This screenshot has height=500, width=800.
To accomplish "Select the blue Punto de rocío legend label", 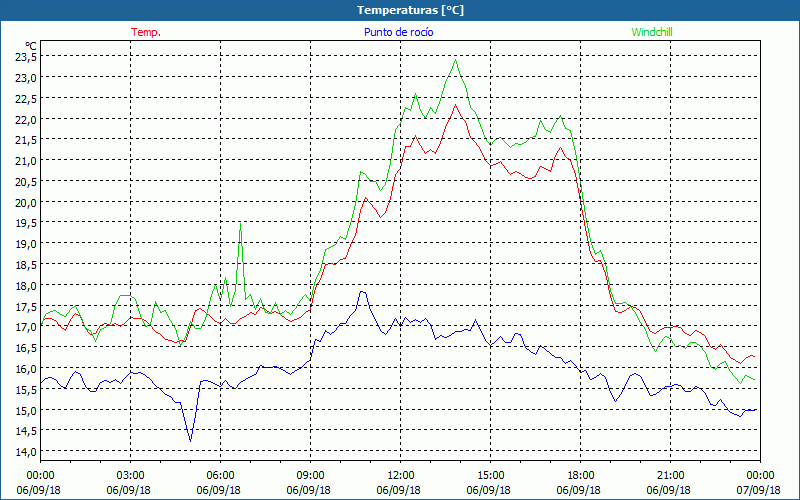I will tap(398, 32).
